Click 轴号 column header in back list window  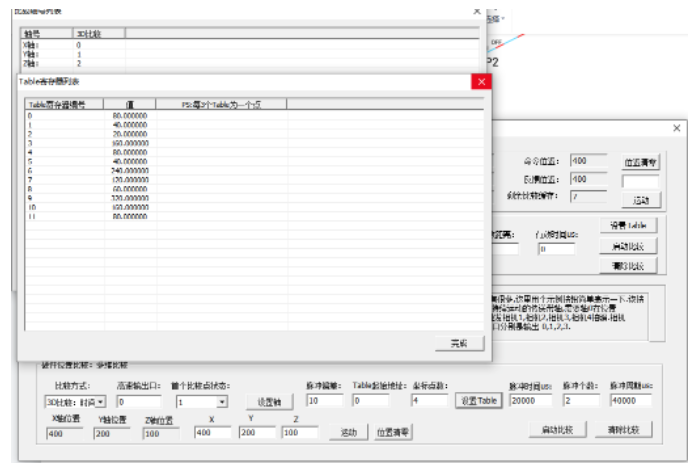[x=46, y=33]
